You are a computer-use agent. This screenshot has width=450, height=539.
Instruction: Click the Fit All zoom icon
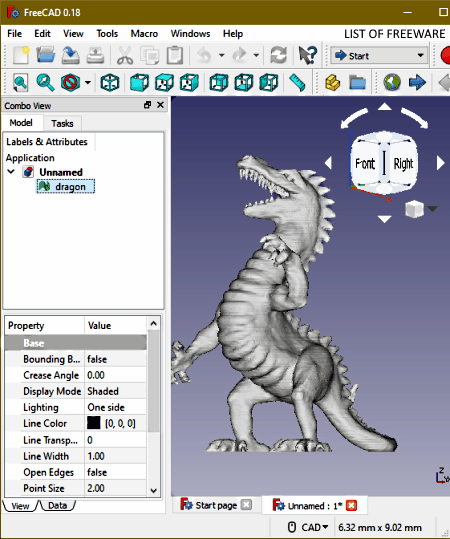(20, 83)
